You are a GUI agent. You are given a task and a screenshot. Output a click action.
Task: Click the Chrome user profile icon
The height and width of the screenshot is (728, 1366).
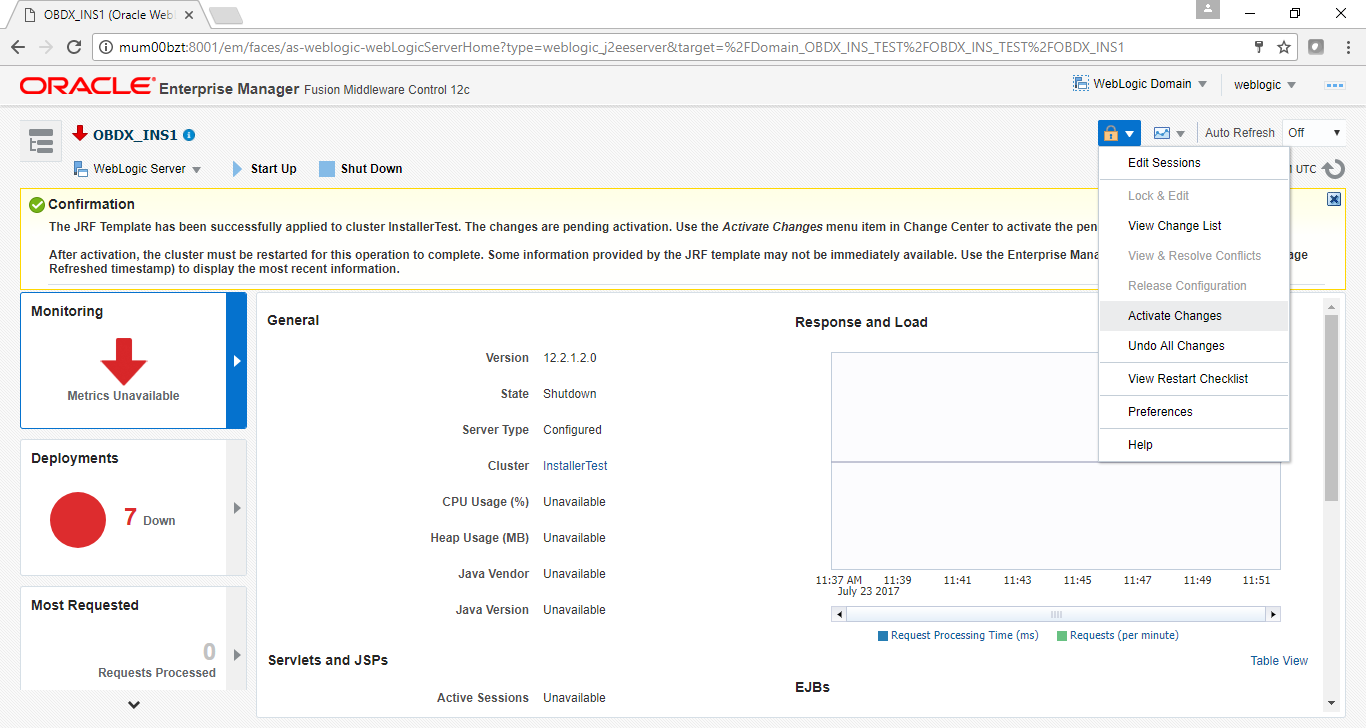pyautogui.click(x=1208, y=9)
